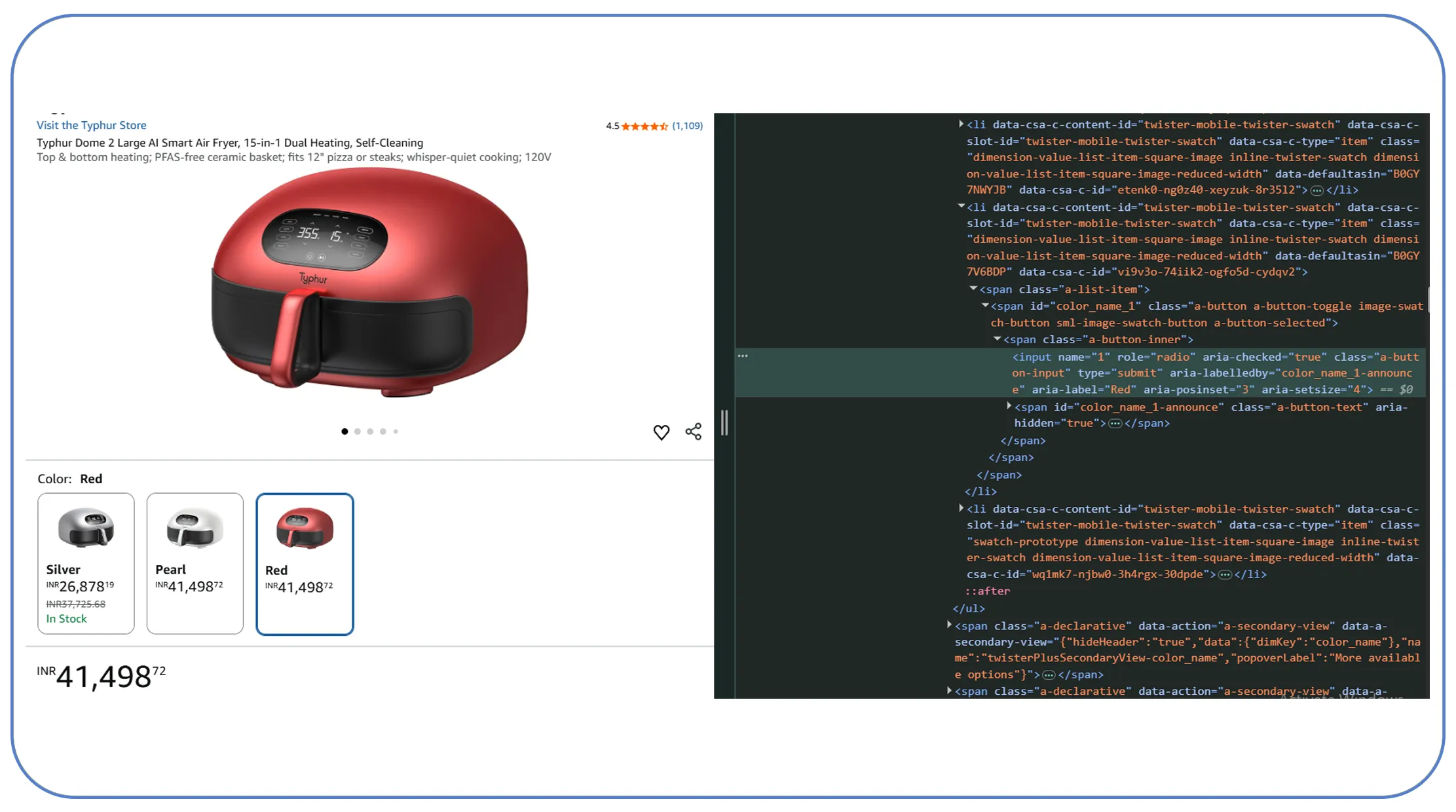The width and height of the screenshot is (1456, 812).
Task: Click the large red air fryer product image
Action: [x=370, y=282]
